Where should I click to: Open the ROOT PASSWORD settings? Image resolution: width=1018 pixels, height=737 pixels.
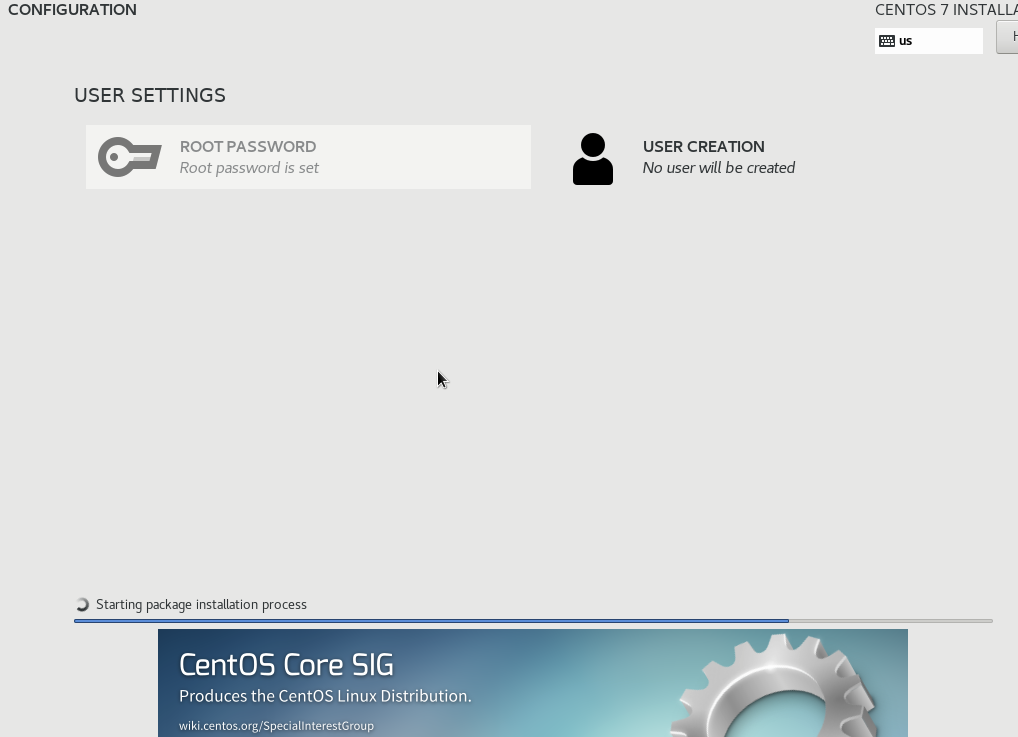click(x=308, y=157)
